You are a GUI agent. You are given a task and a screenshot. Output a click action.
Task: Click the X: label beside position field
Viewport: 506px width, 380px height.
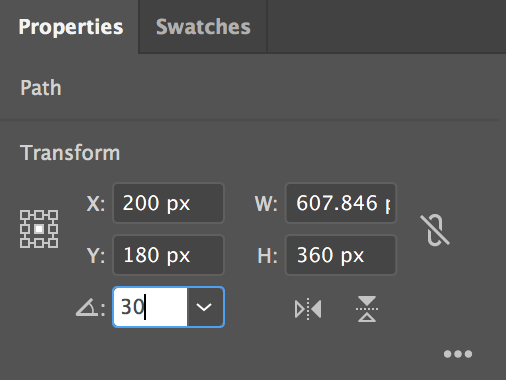[x=96, y=203]
